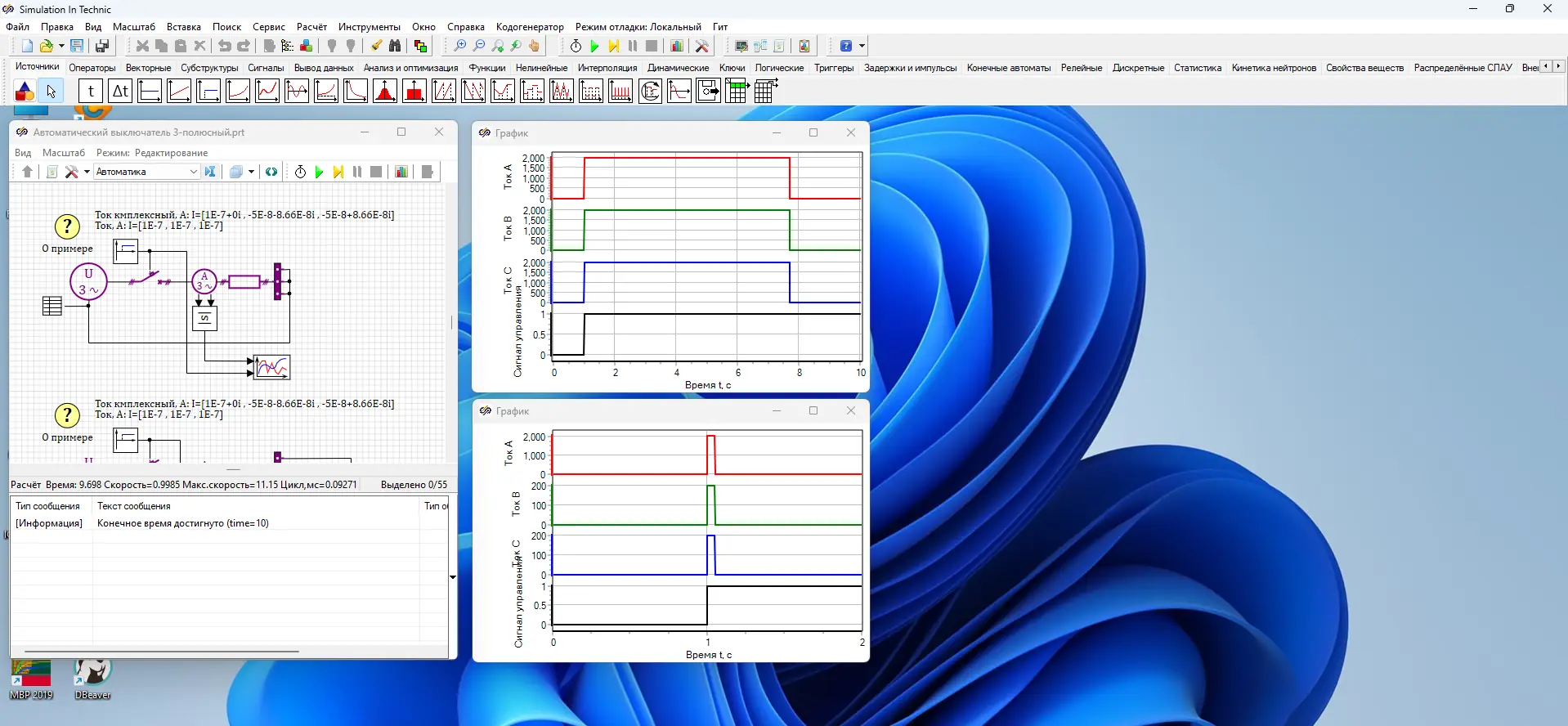Click the binoculars Find icon
This screenshot has height=726, width=1568.
(395, 47)
